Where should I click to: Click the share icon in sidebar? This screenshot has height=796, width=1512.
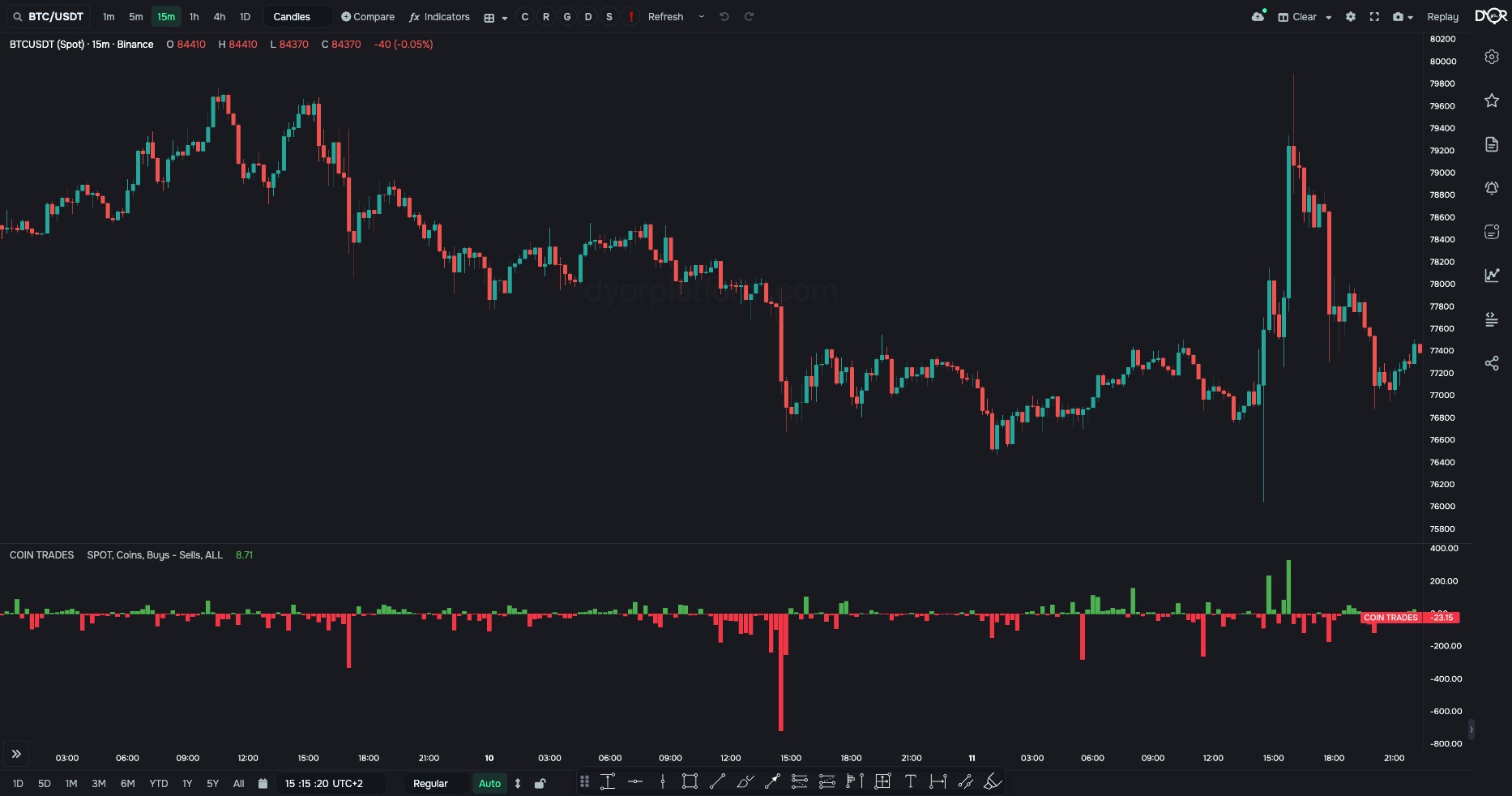click(x=1492, y=363)
